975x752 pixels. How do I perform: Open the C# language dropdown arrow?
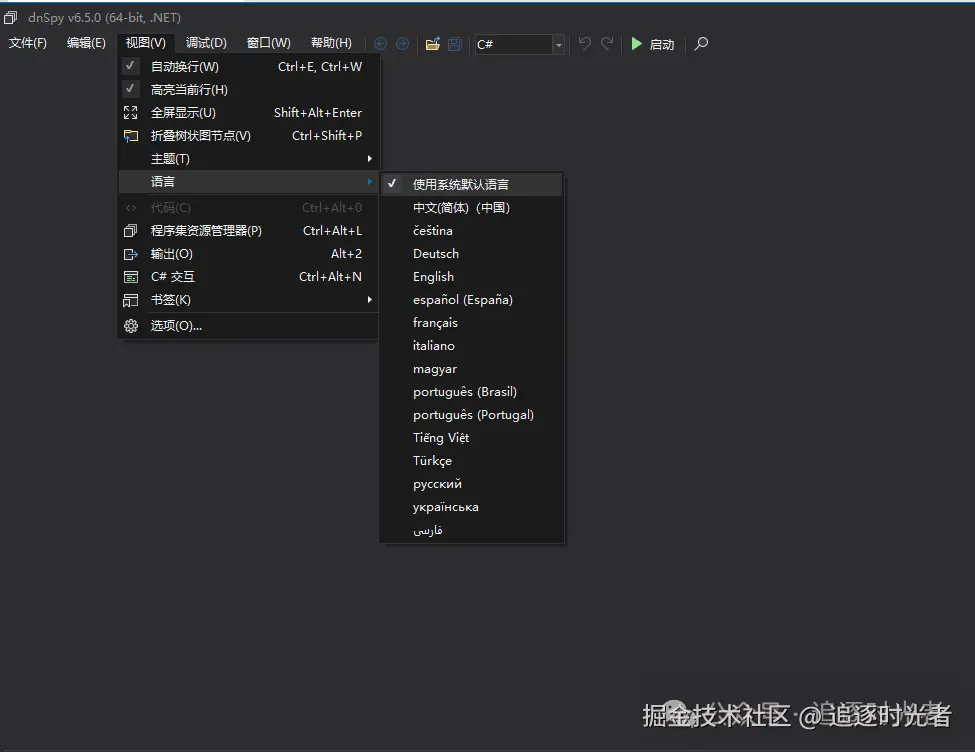[x=559, y=44]
